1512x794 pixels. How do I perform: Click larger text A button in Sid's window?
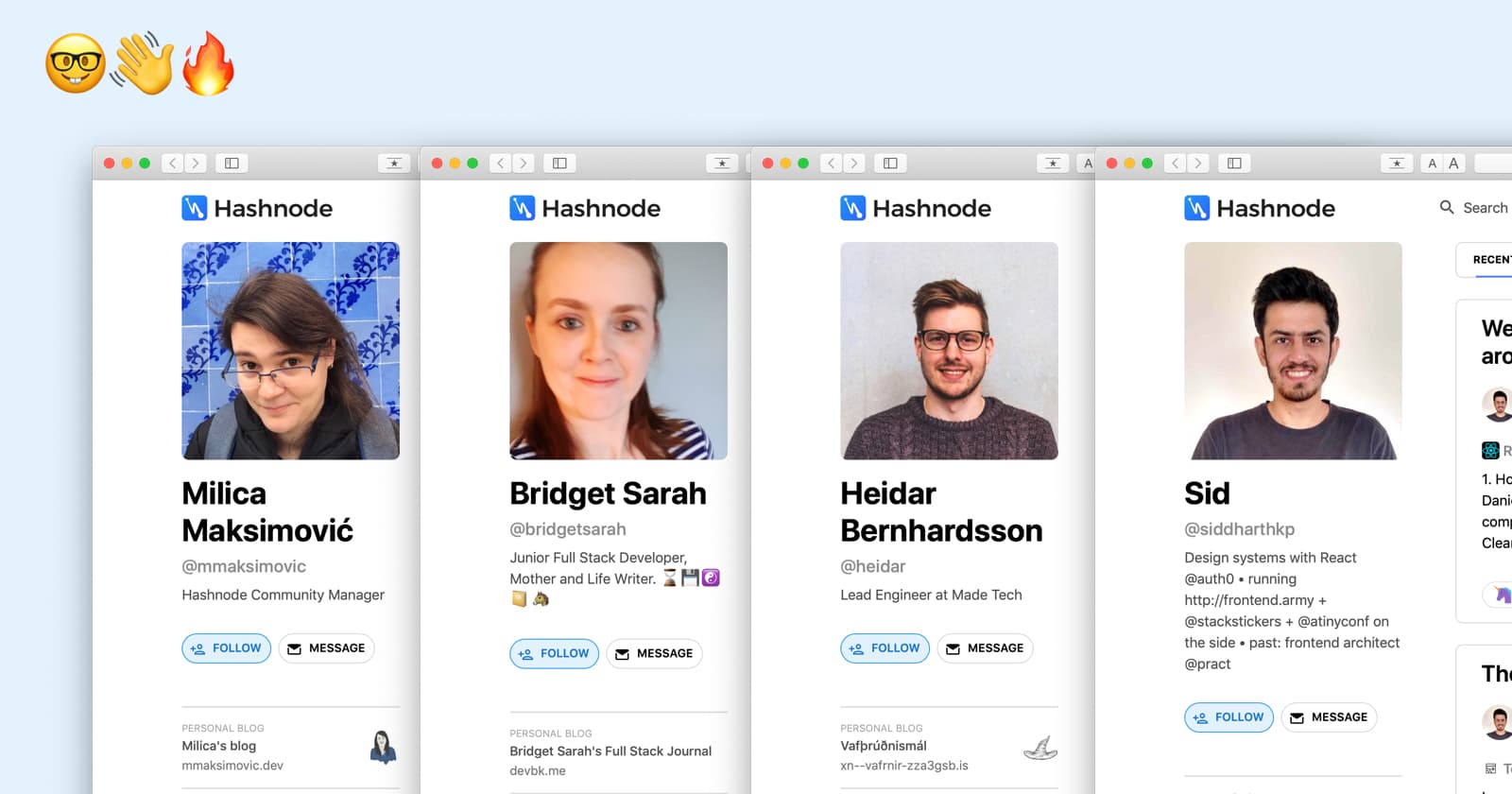(1454, 164)
